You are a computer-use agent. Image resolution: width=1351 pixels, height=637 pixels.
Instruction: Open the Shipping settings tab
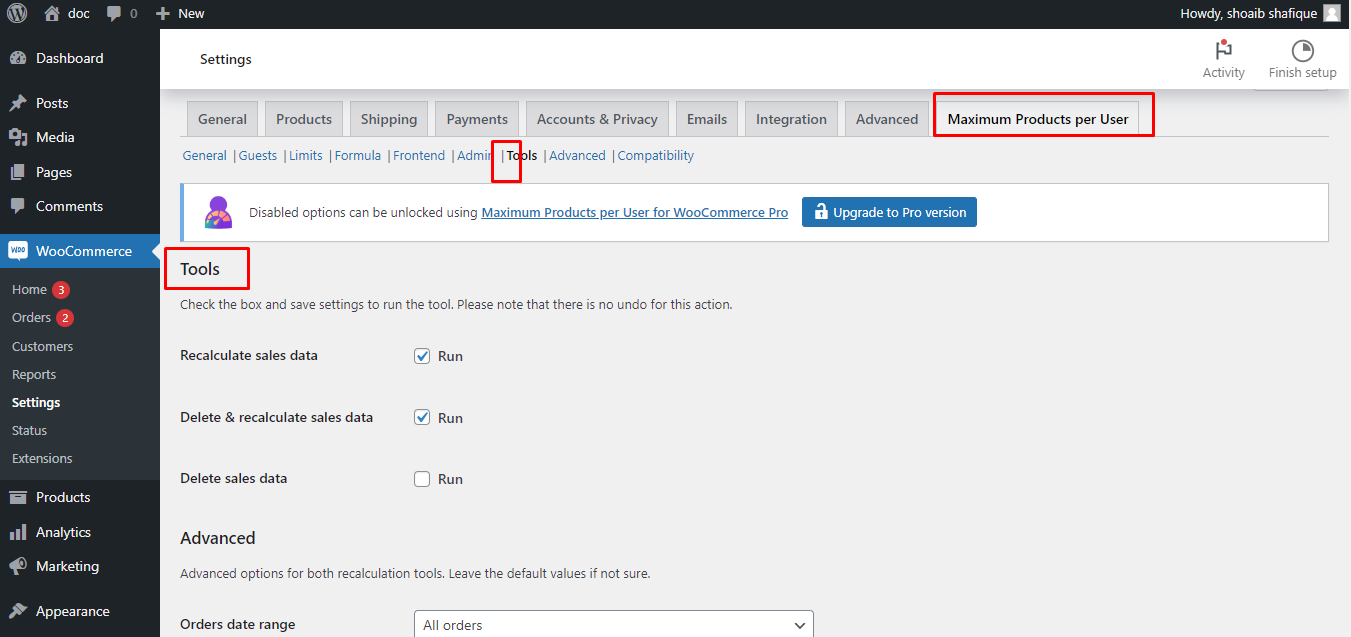(389, 119)
